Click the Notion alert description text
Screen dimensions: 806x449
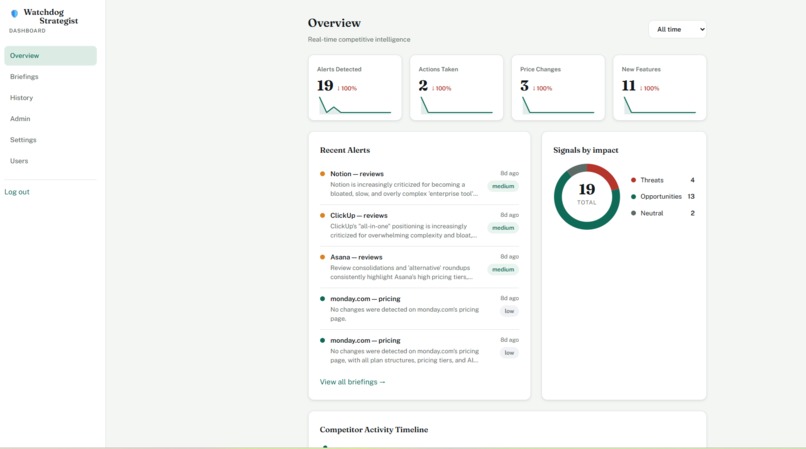coord(404,189)
